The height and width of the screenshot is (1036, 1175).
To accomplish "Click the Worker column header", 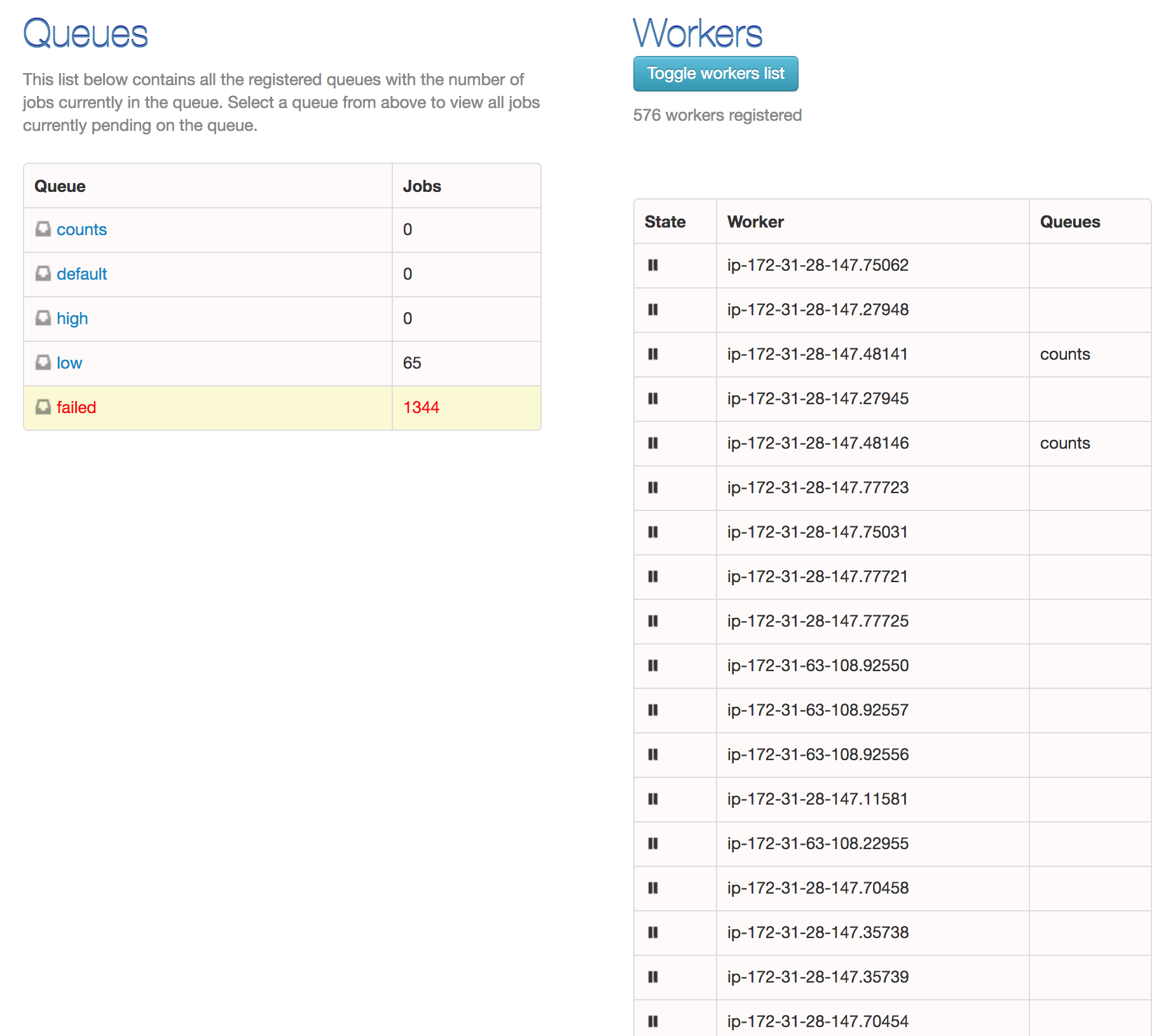I will (755, 222).
